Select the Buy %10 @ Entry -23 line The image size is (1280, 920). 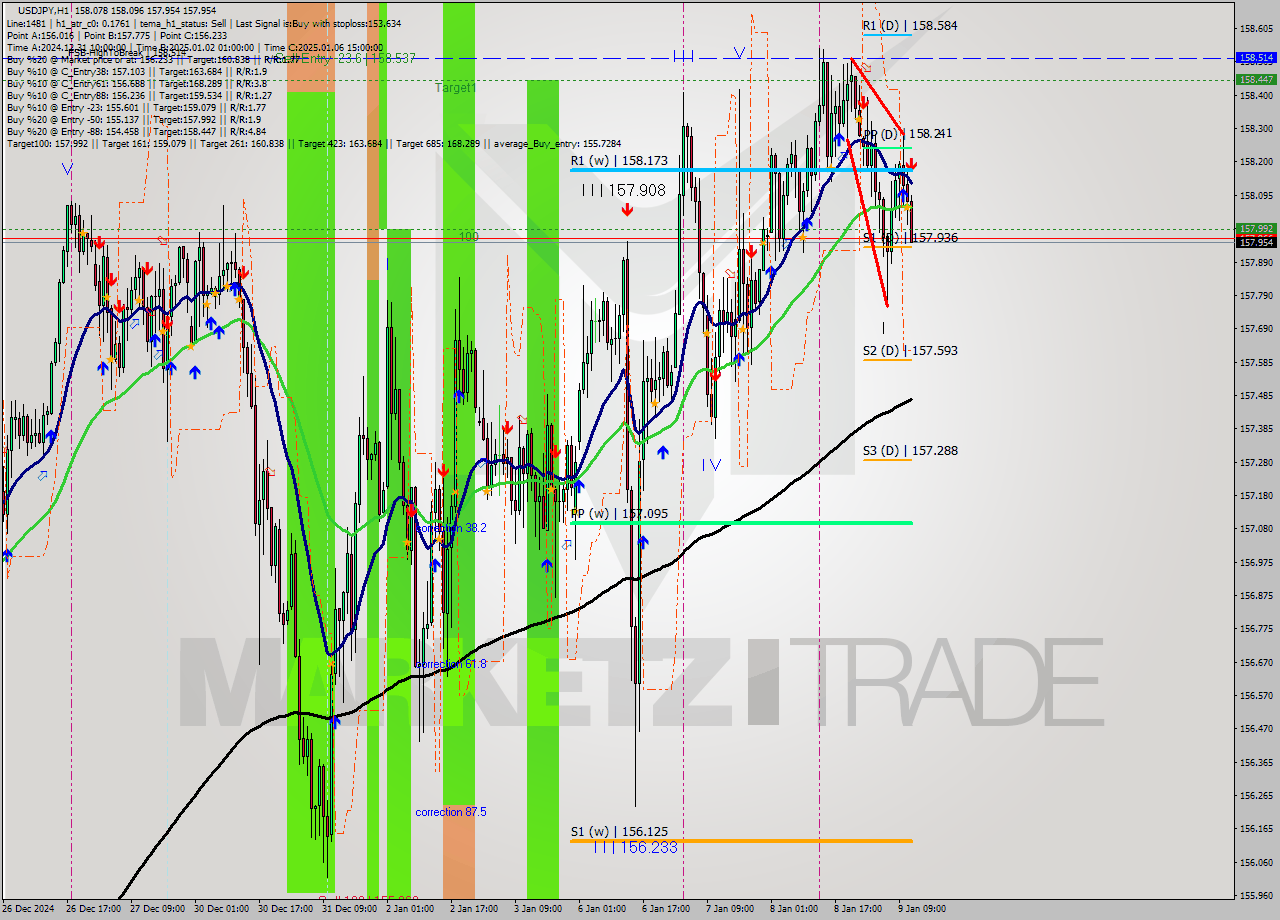136,107
